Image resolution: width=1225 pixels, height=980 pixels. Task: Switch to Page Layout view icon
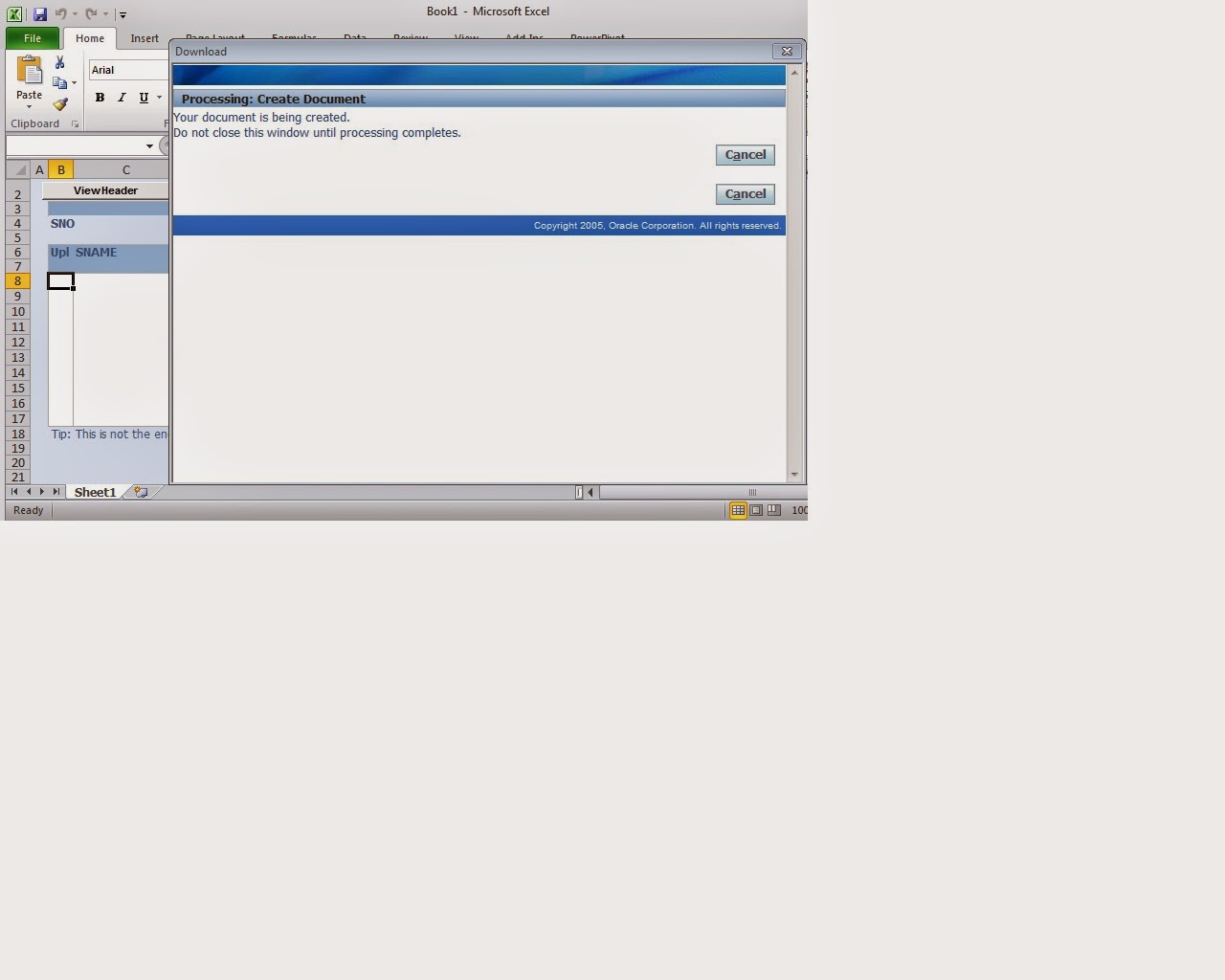pos(755,510)
